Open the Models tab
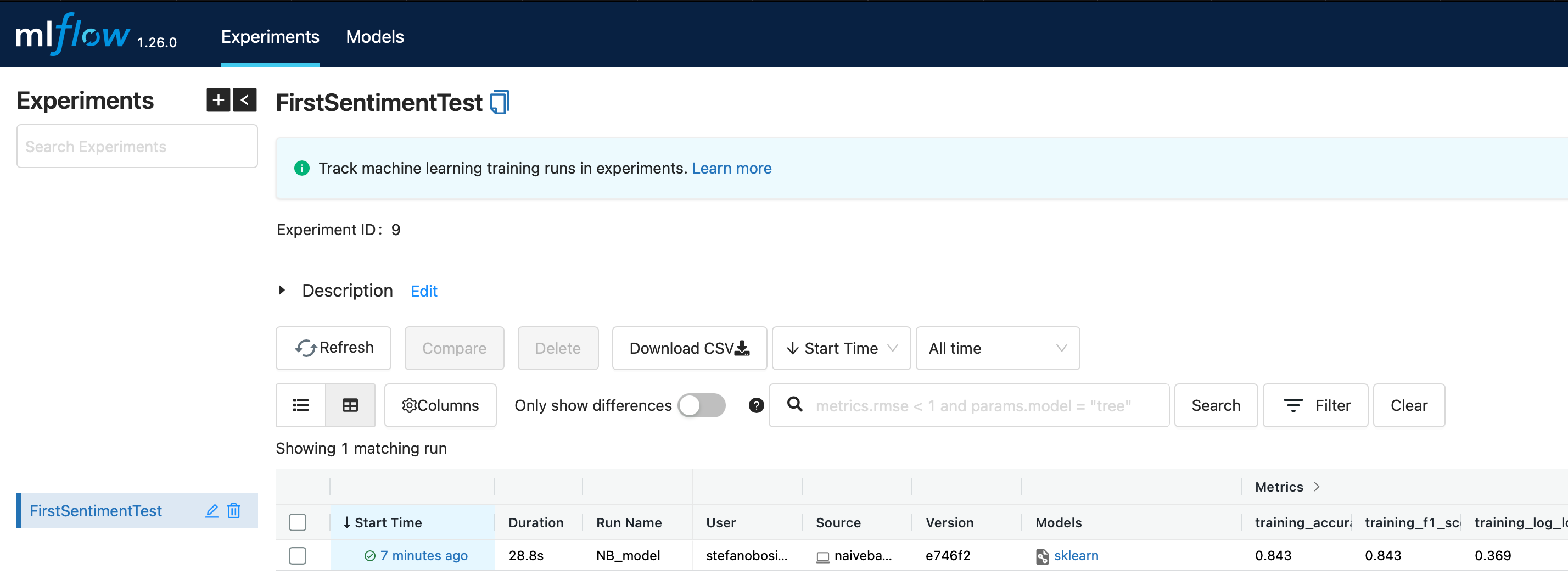 point(375,37)
